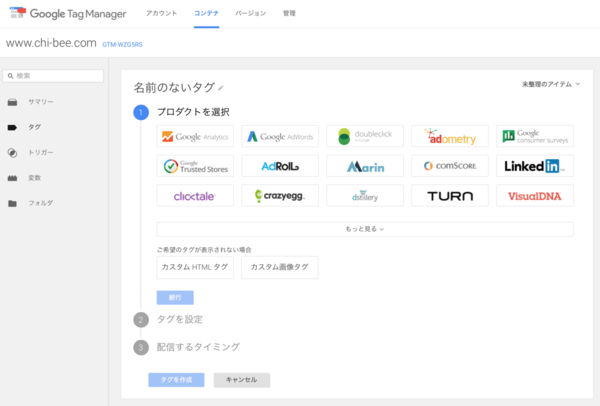Click the search magnifier icon
This screenshot has width=600, height=406.
point(10,76)
